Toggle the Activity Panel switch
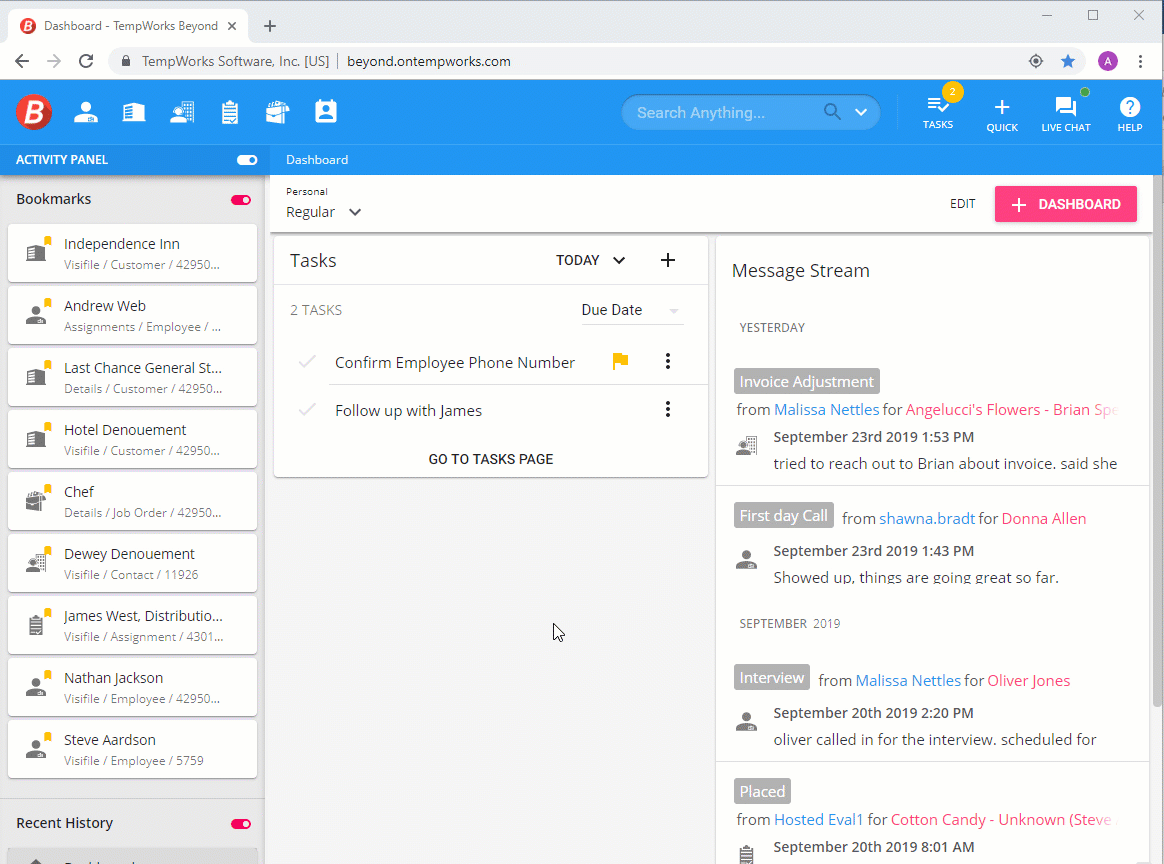The image size is (1164, 864). 247,160
